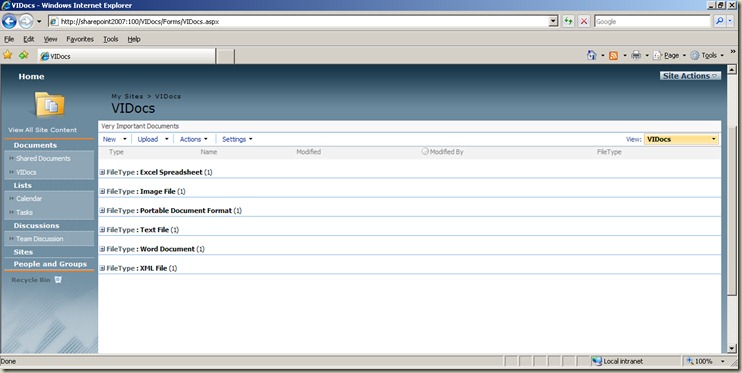Click View All Site Content link
The image size is (742, 373).
42,130
